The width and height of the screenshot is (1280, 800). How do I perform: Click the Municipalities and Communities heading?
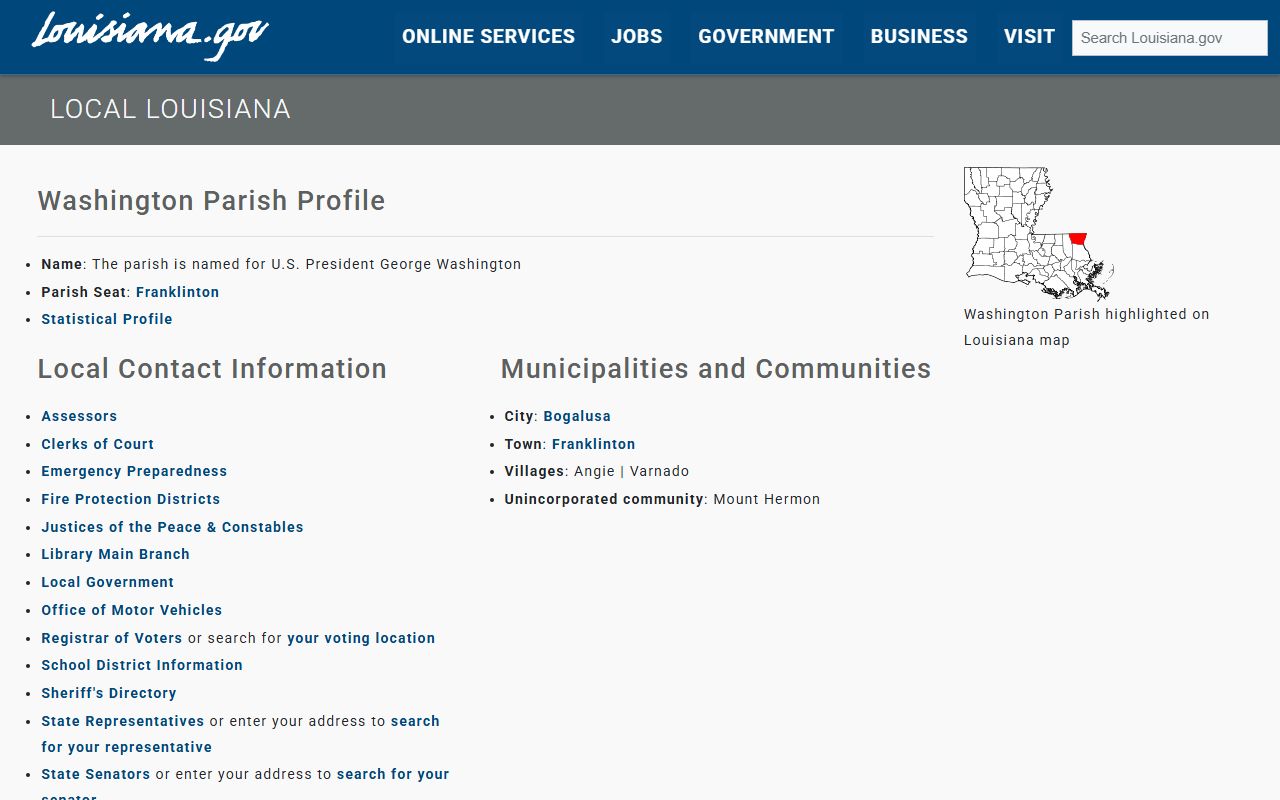716,368
